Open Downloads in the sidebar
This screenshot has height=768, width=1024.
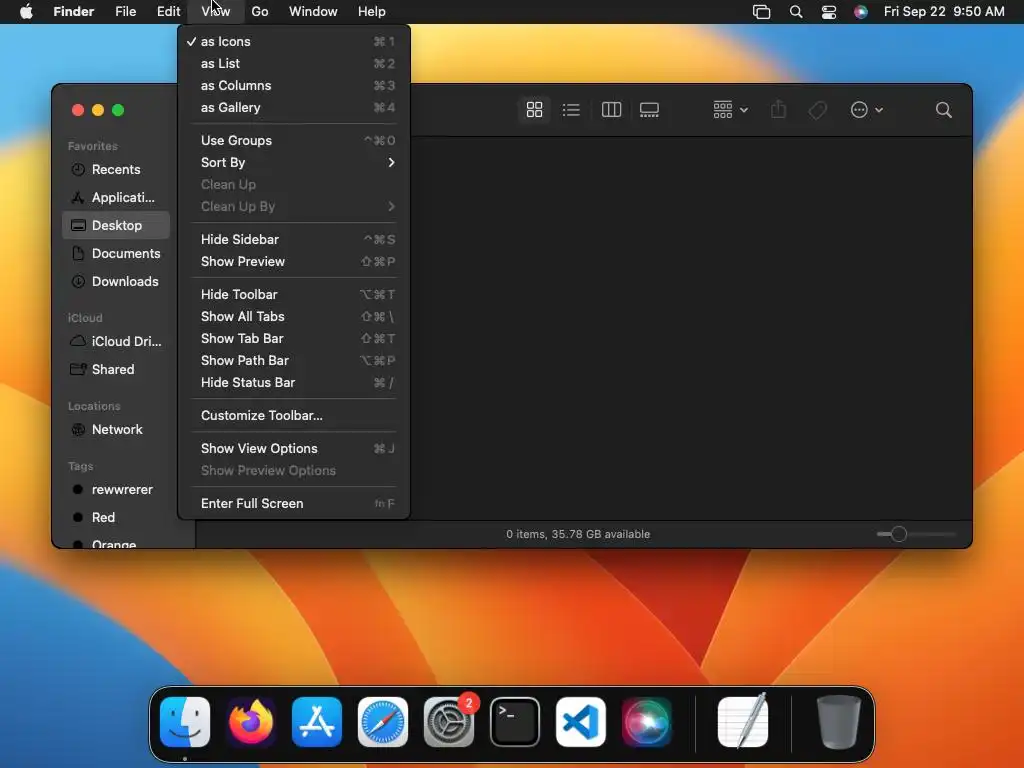tap(116, 281)
